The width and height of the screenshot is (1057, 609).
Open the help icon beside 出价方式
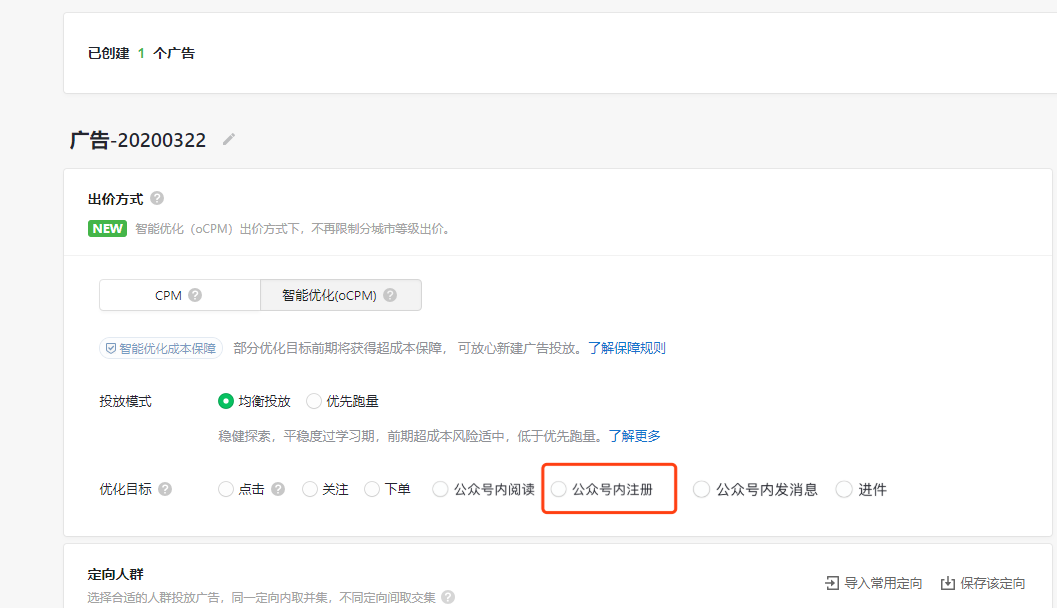[157, 199]
